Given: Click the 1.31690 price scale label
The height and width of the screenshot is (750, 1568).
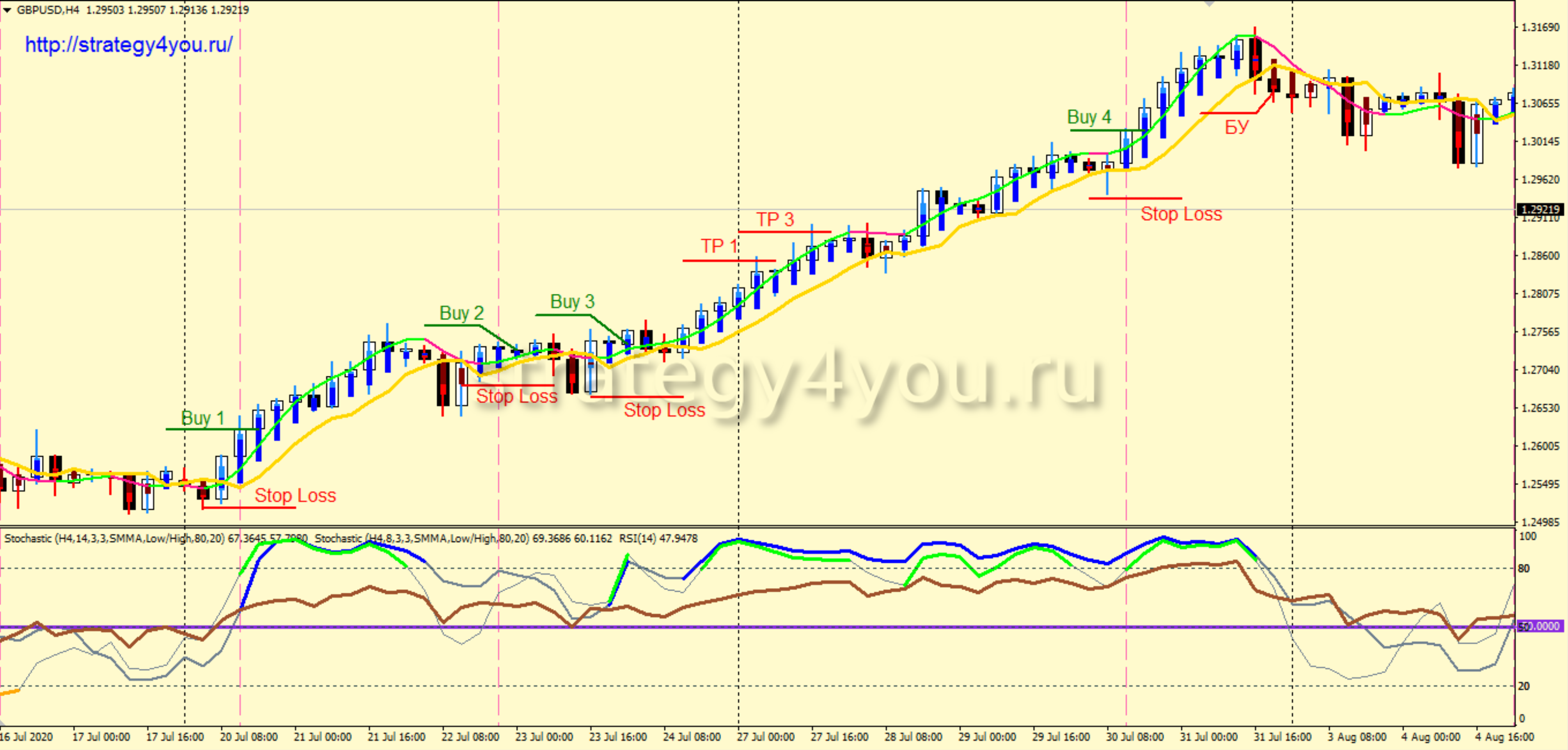Looking at the screenshot, I should coord(1540,27).
